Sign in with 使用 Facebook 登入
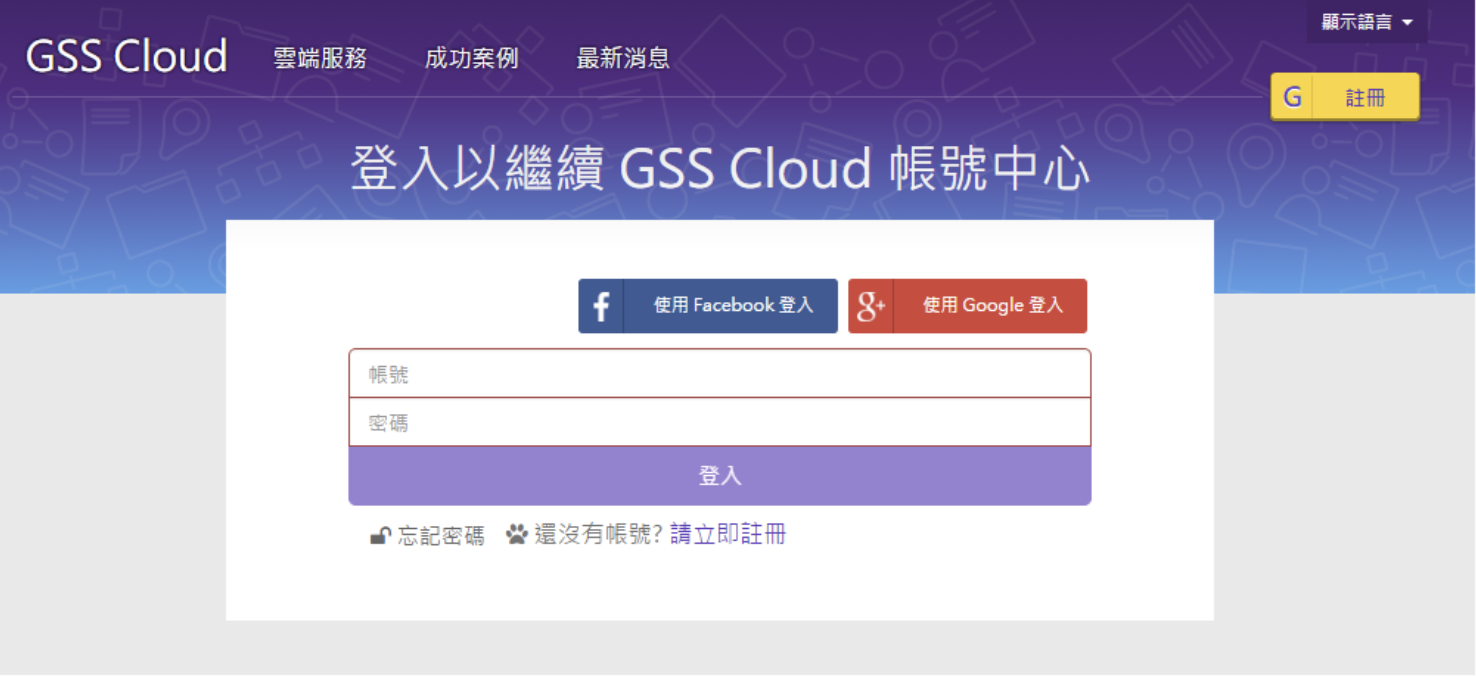This screenshot has height=676, width=1476. pos(732,306)
